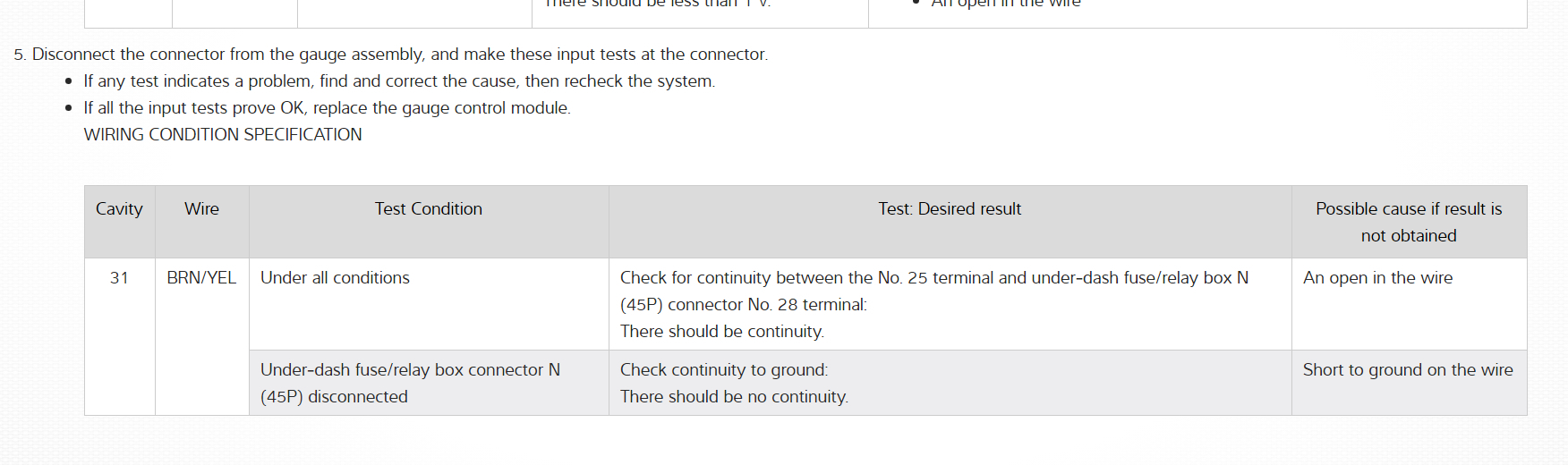Select the 'Short to ground on the wire' cell

pyautogui.click(x=1407, y=370)
